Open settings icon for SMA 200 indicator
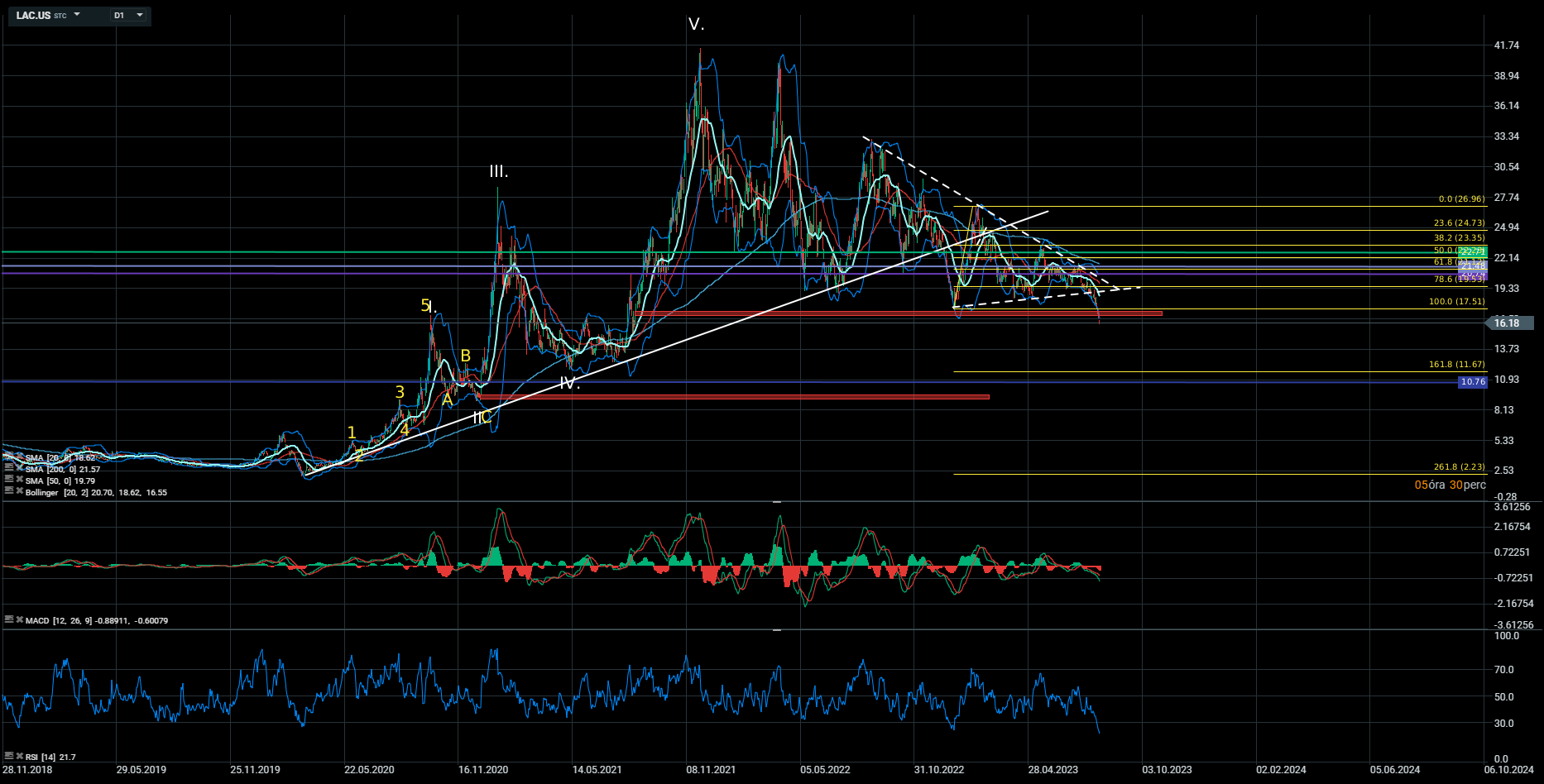Screen dimensions: 1544x784 click(9, 469)
